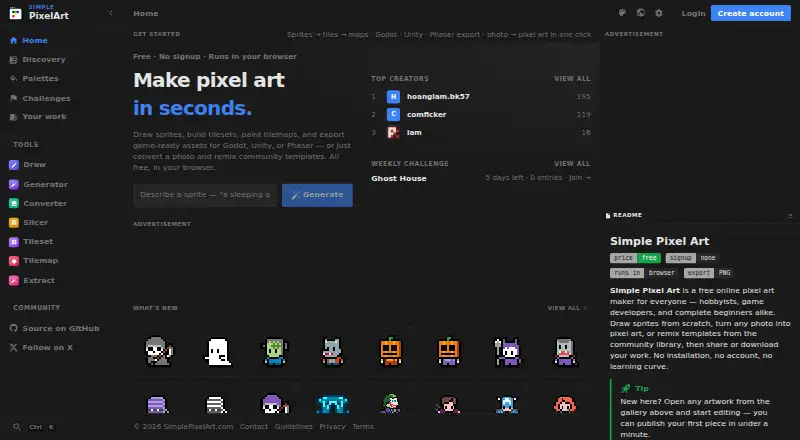
Task: View all Top Creators
Action: pos(572,79)
